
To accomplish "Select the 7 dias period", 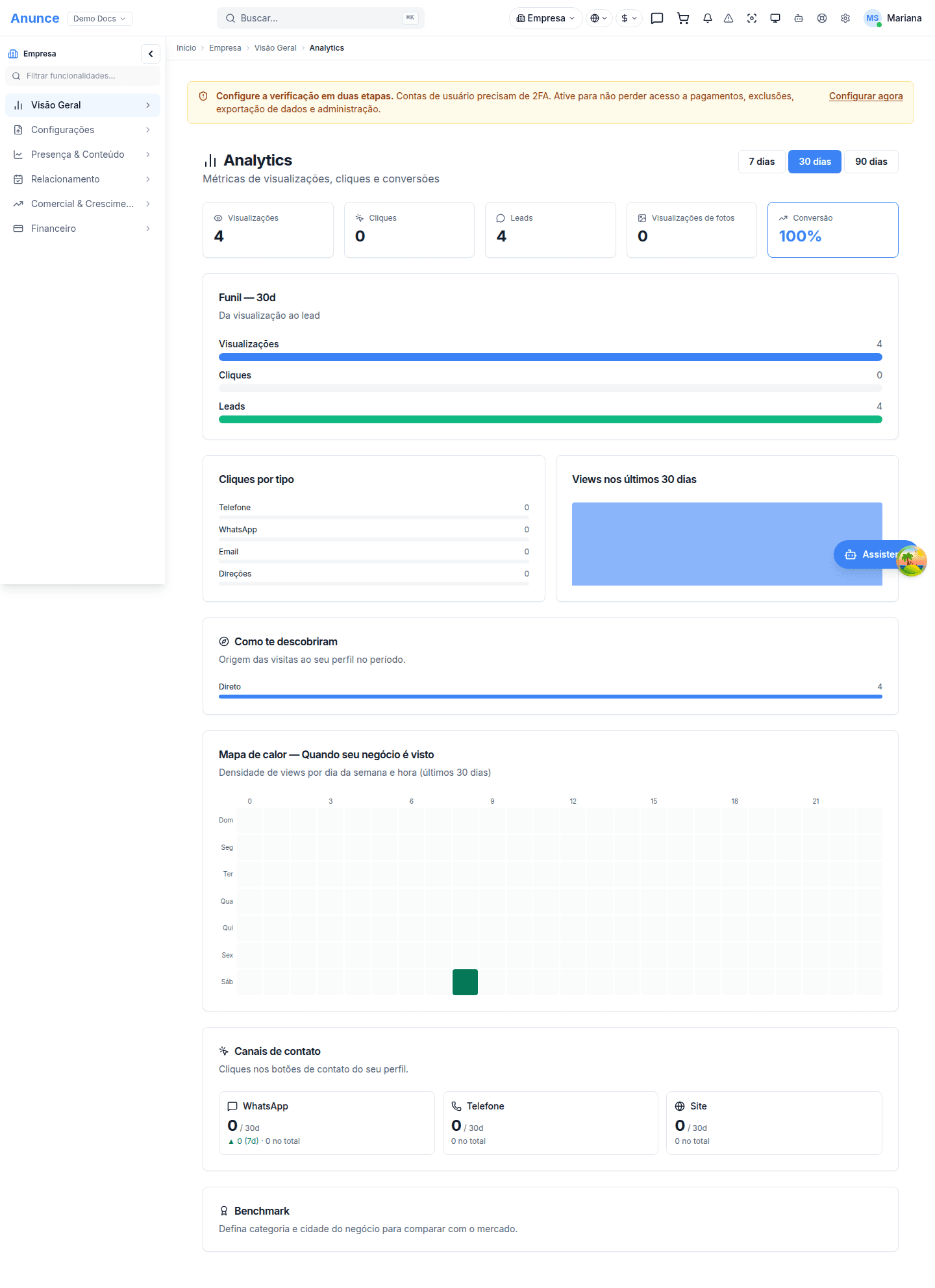I will (x=762, y=162).
